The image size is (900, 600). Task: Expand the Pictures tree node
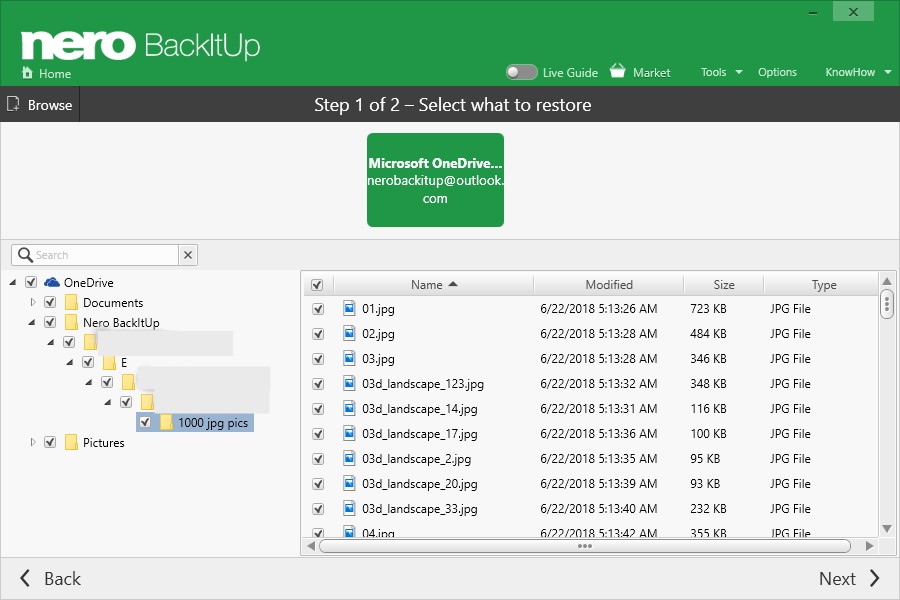33,442
